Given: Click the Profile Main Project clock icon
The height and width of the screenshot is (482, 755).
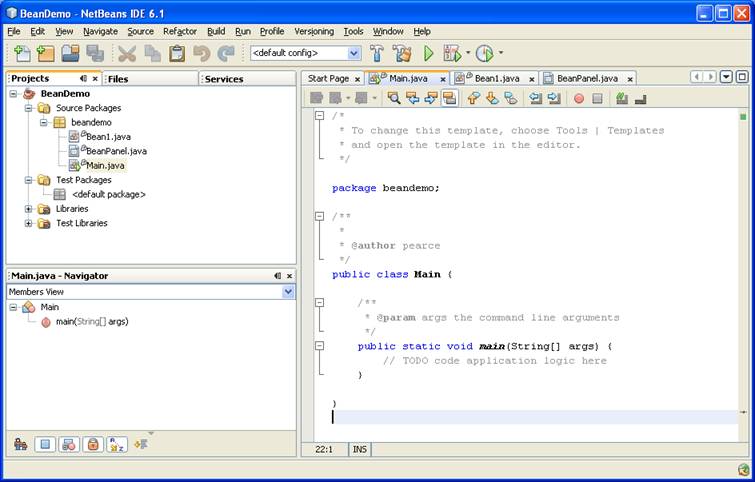Looking at the screenshot, I should coord(484,53).
